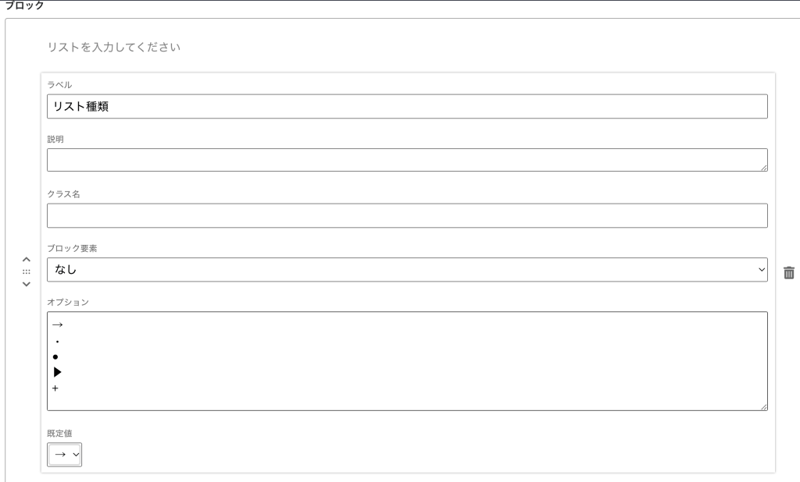Click the + line in the options textarea
The image size is (800, 482).
click(x=55, y=388)
